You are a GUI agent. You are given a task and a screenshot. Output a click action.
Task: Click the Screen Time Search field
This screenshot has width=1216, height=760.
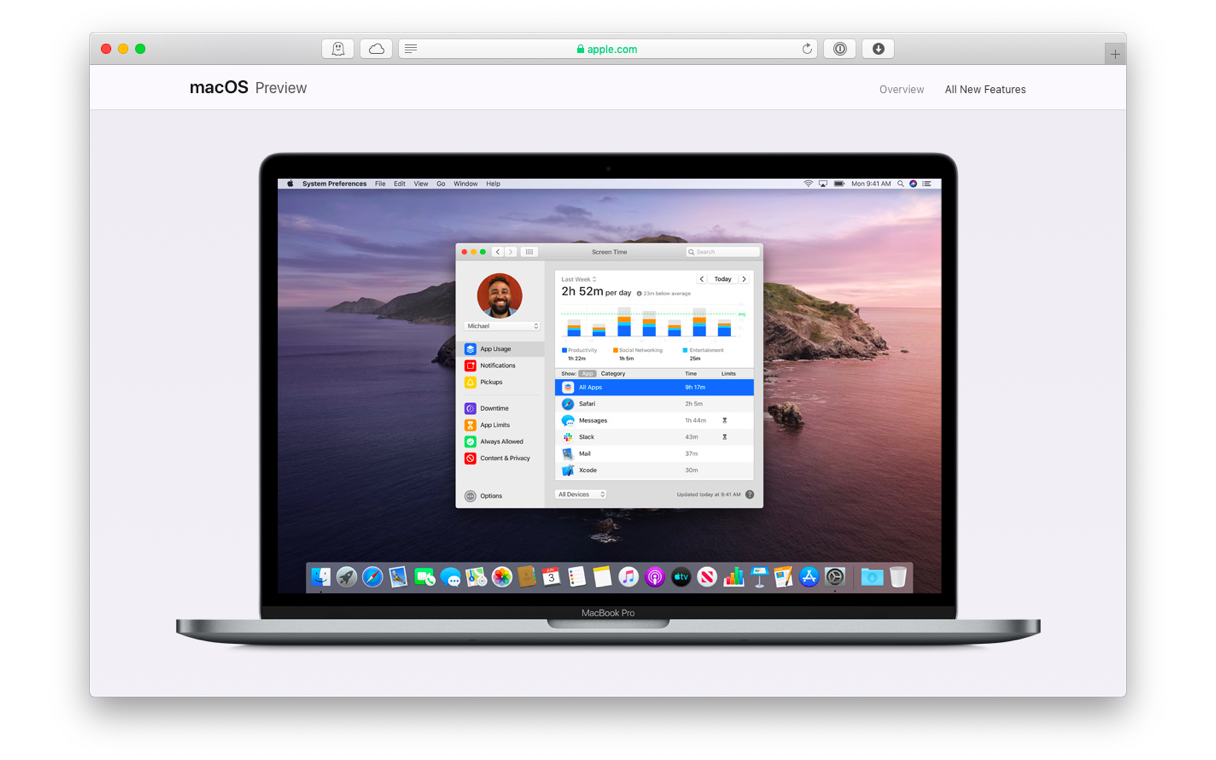click(722, 252)
